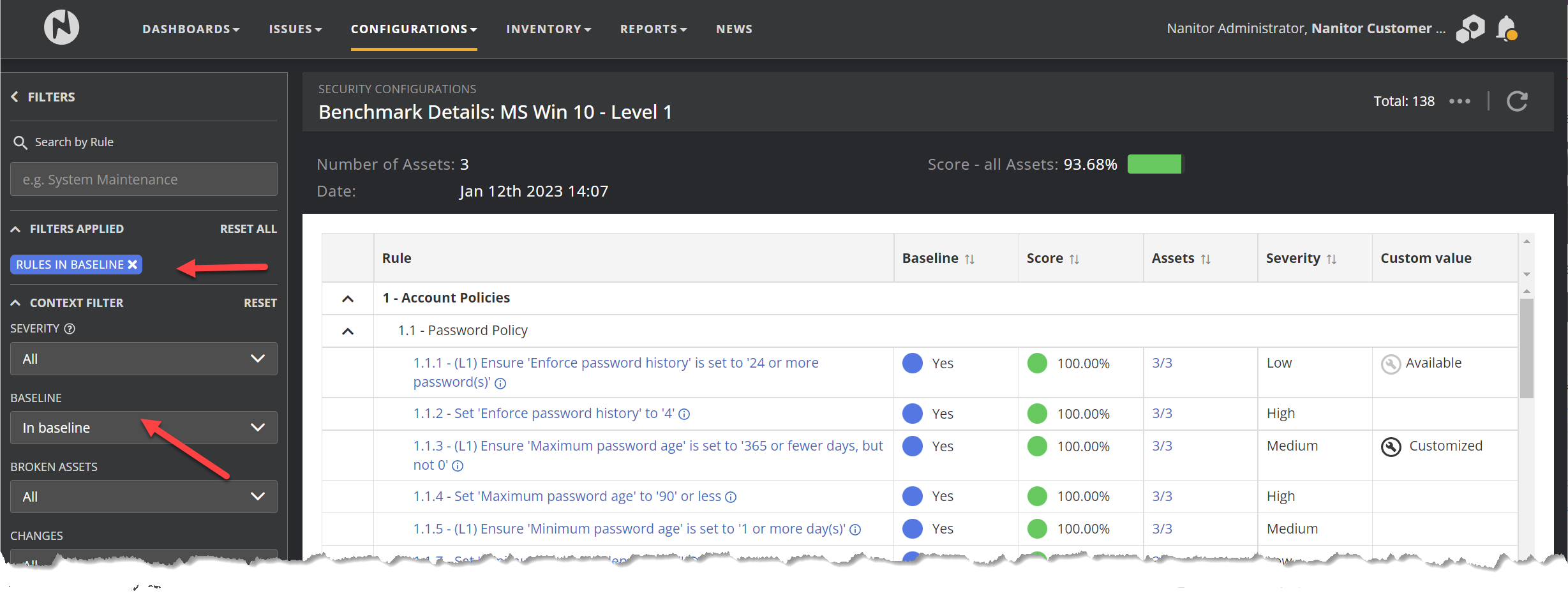
Task: Remove the Rules in Baseline filter chip
Action: tap(133, 265)
